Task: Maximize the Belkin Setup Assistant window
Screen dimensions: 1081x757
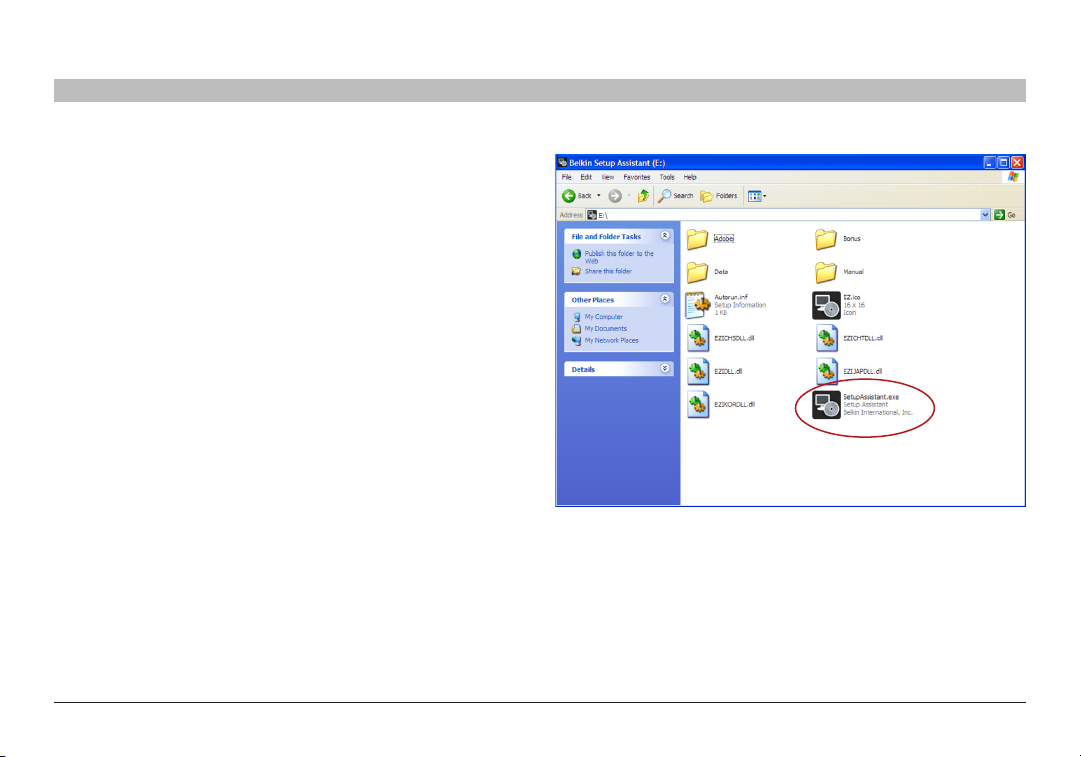Action: click(1004, 163)
